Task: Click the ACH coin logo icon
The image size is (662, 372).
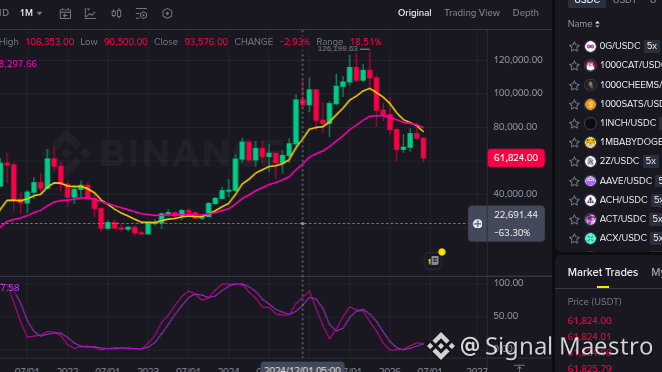Action: [590, 200]
